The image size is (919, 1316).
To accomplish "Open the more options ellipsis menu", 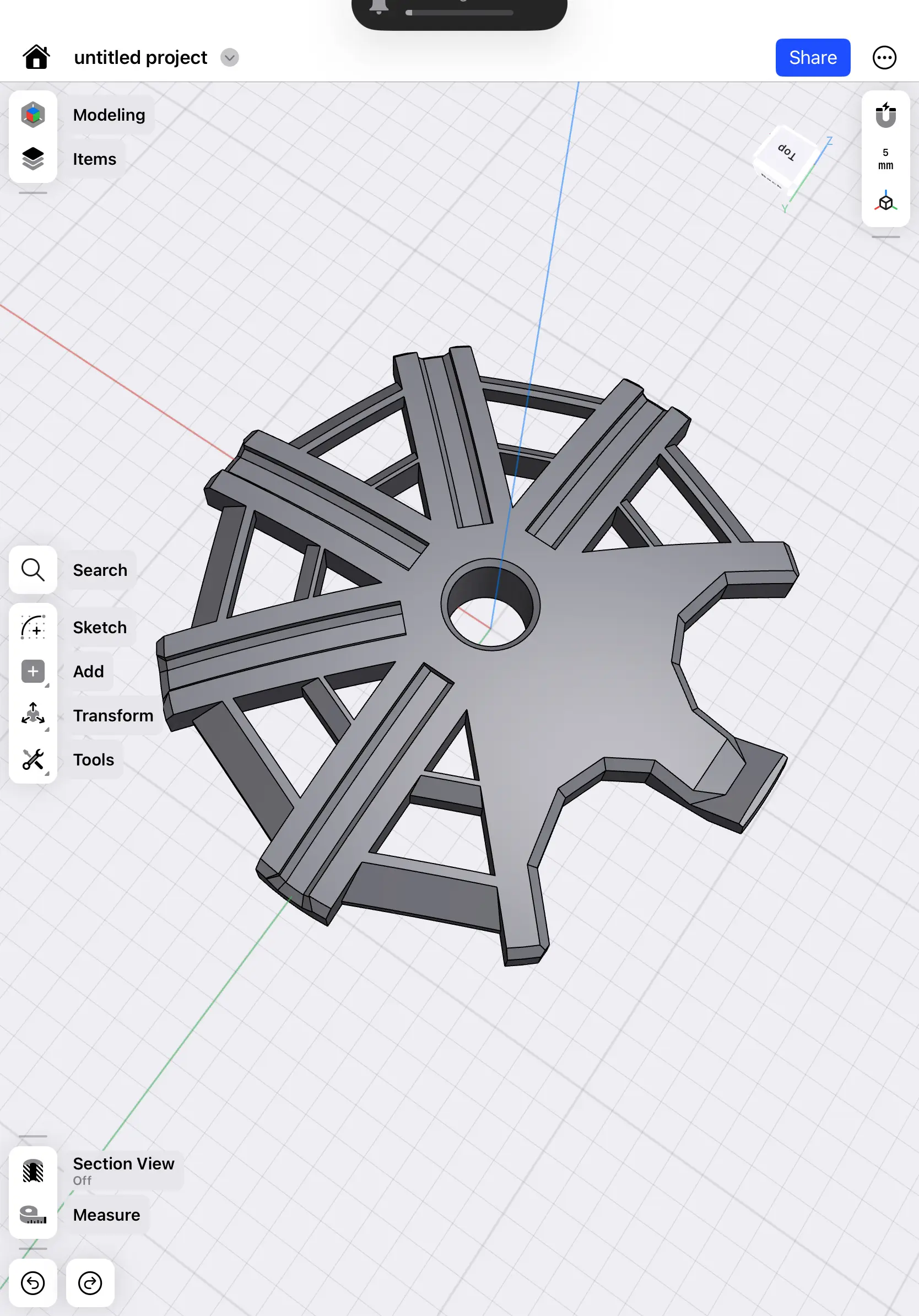I will pos(884,57).
